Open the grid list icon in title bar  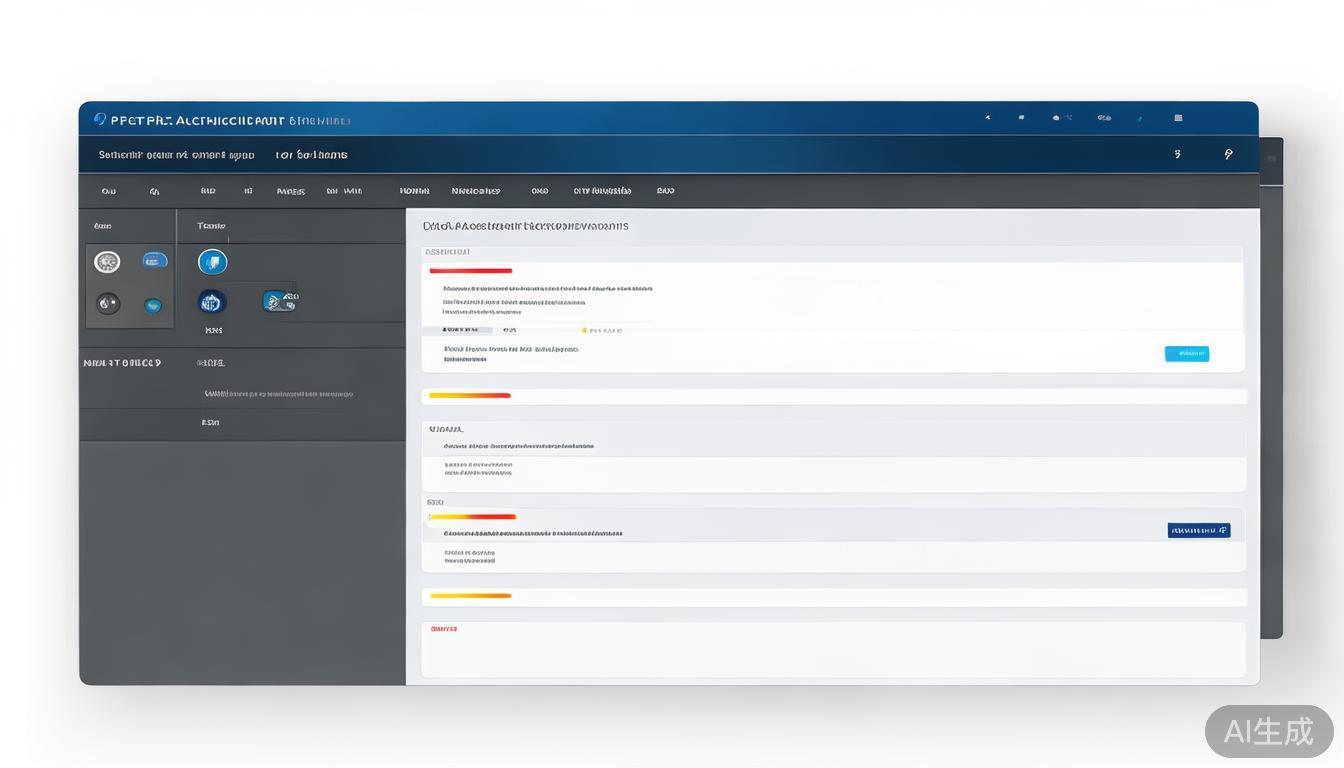[x=1178, y=118]
